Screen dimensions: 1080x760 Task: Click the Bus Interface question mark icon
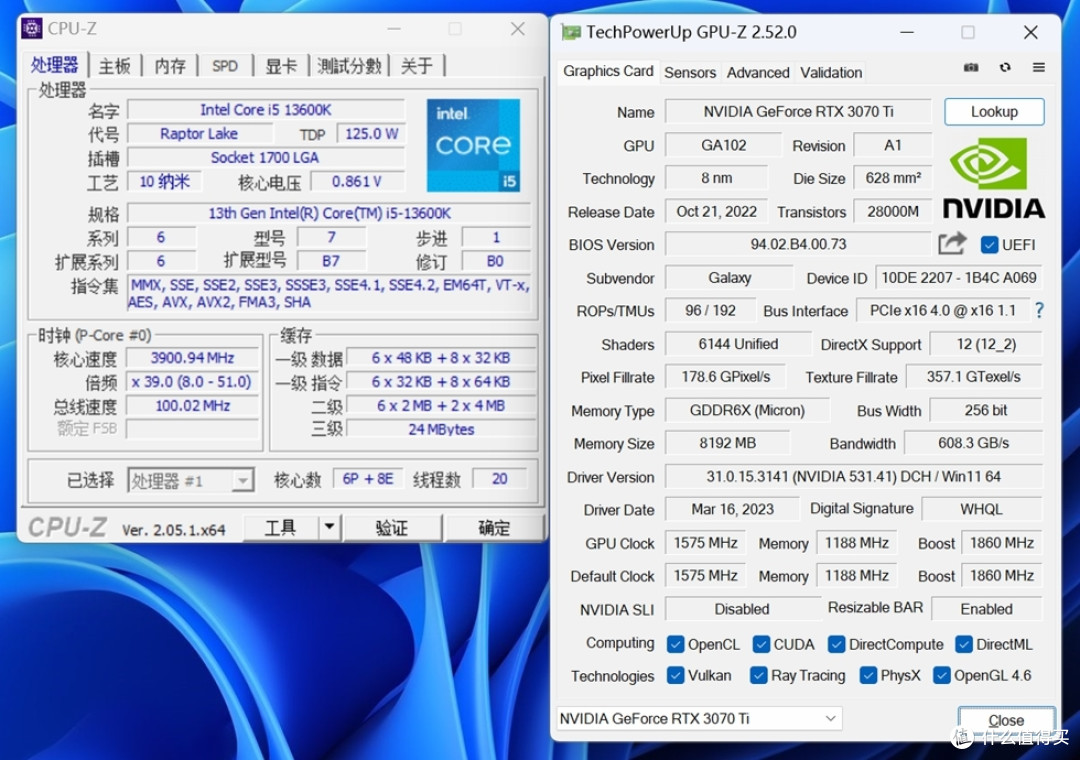pos(1039,311)
